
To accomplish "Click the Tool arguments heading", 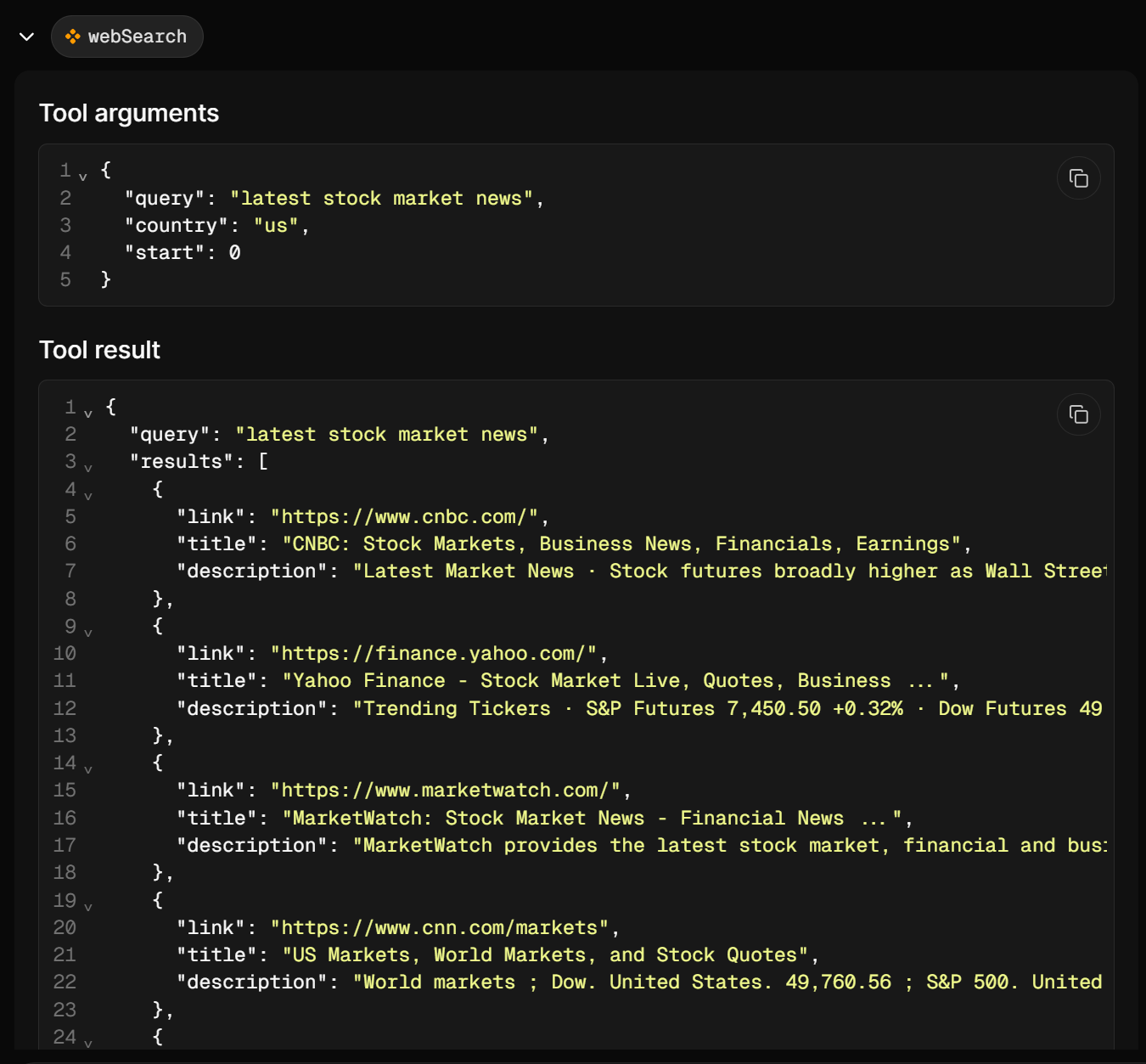I will coord(129,113).
